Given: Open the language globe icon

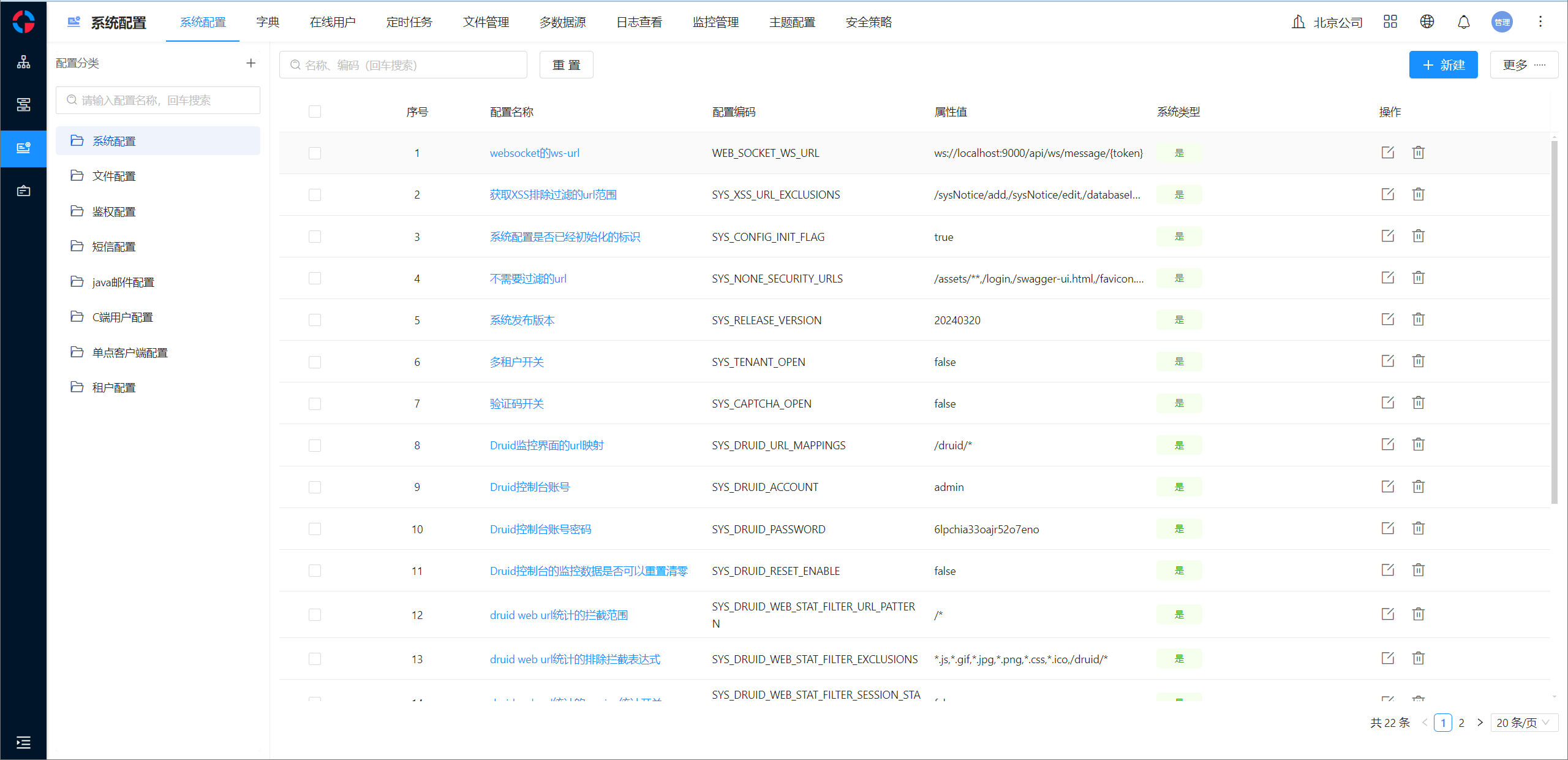Looking at the screenshot, I should tap(1427, 22).
